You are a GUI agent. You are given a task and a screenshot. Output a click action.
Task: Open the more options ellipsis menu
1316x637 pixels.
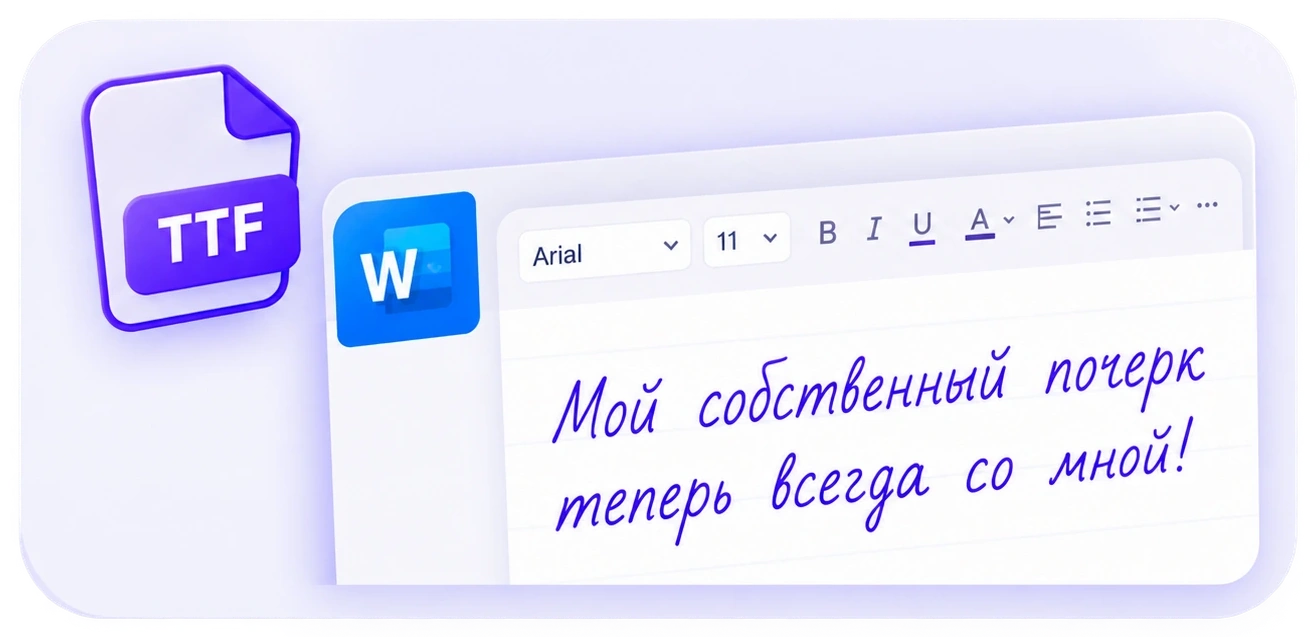pyautogui.click(x=1207, y=205)
